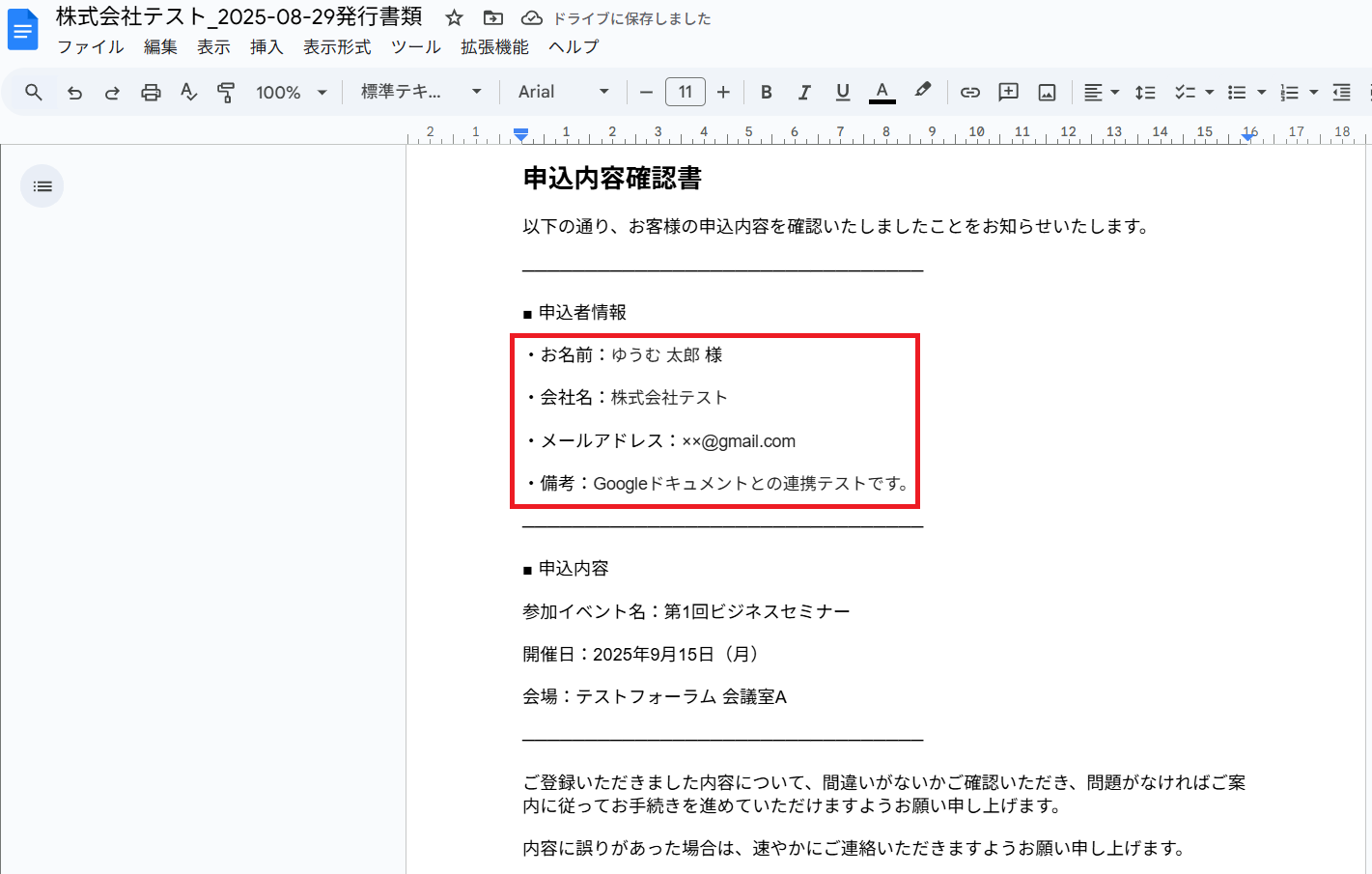The image size is (1372, 874).
Task: Open the ヘルプ menu
Action: [x=574, y=47]
